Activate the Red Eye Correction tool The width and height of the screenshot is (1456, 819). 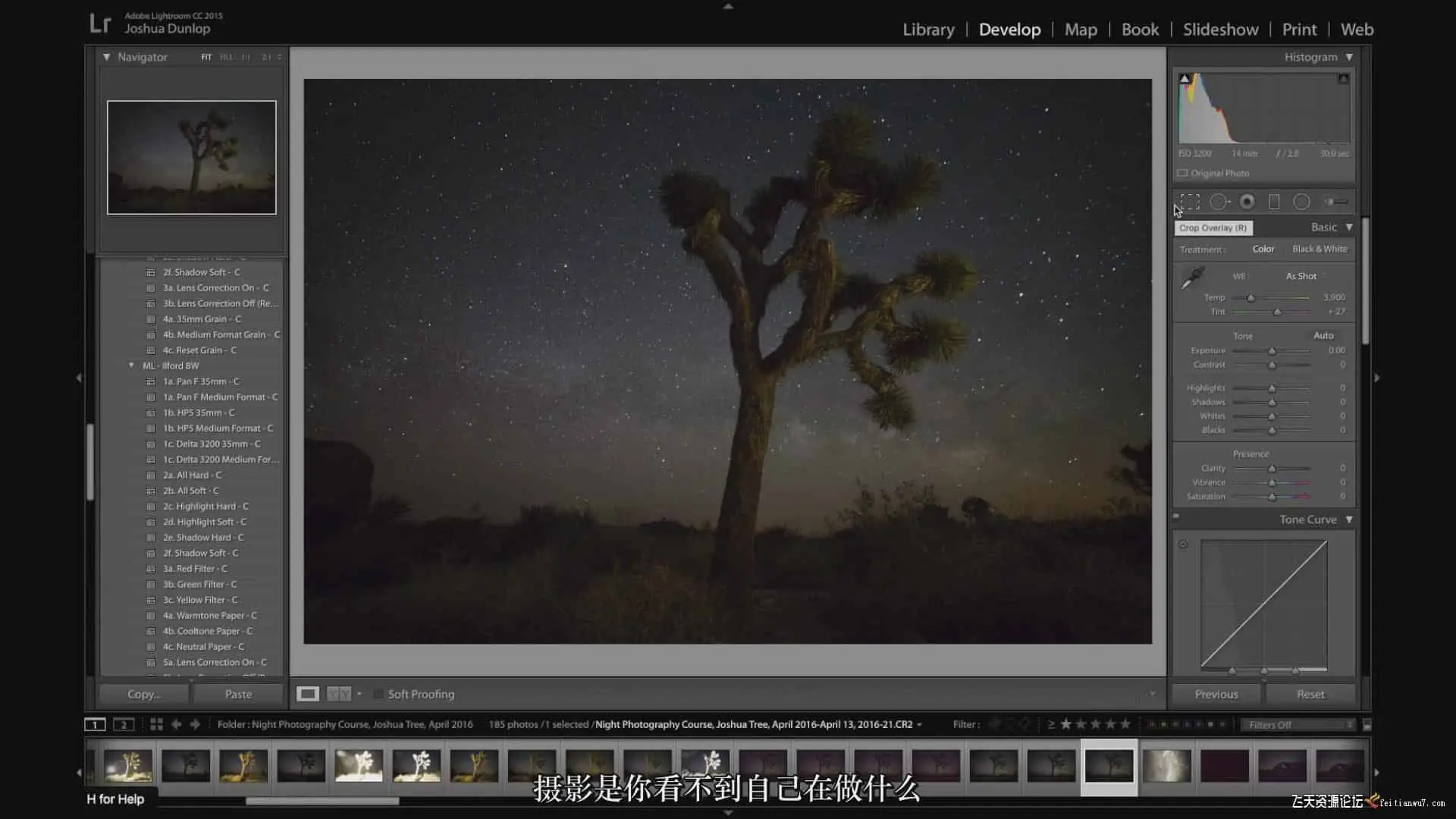click(1247, 202)
